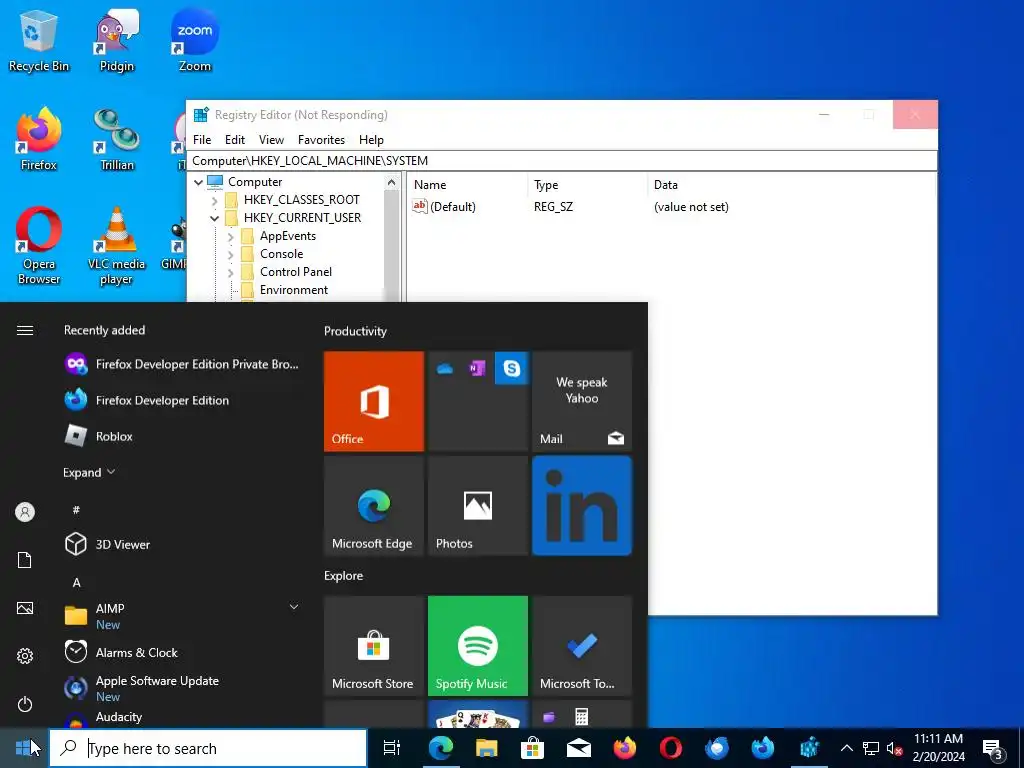Open Pictures from Start sidebar

point(25,608)
